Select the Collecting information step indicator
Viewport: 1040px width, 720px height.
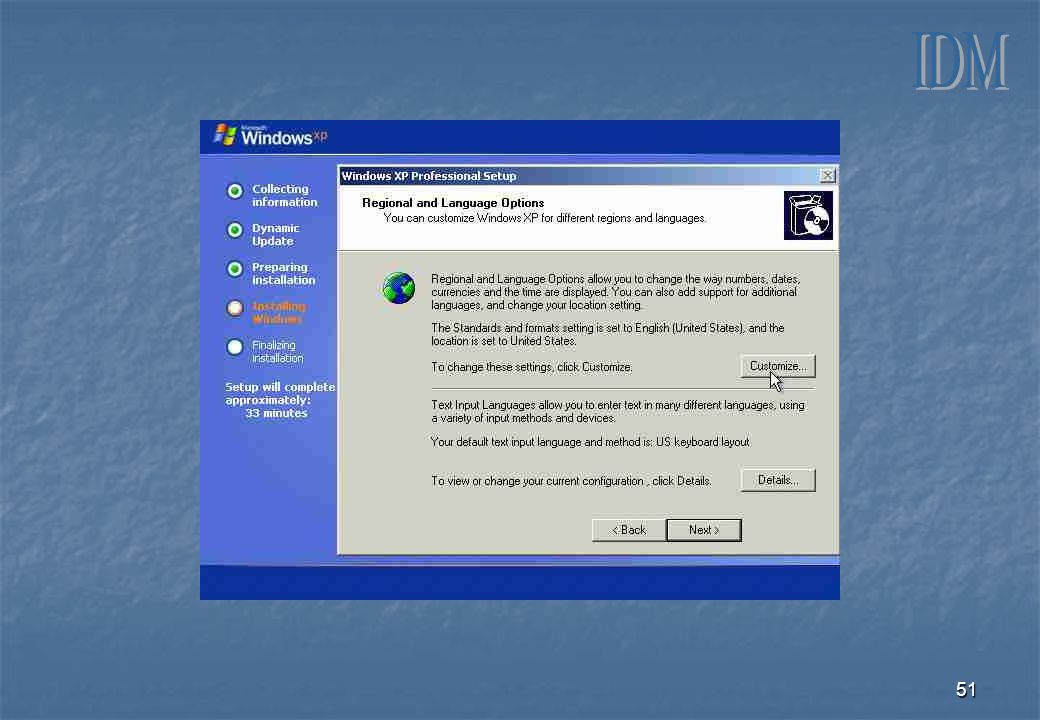(x=235, y=191)
